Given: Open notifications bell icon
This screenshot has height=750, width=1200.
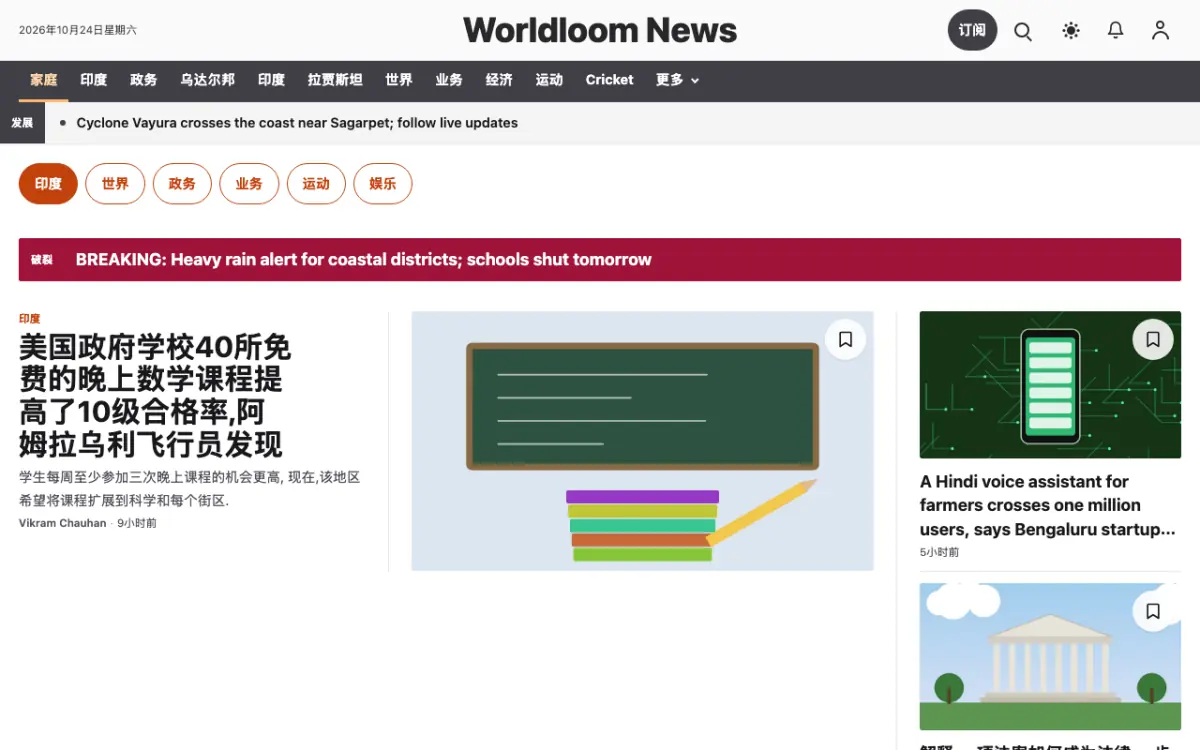Looking at the screenshot, I should tap(1116, 31).
